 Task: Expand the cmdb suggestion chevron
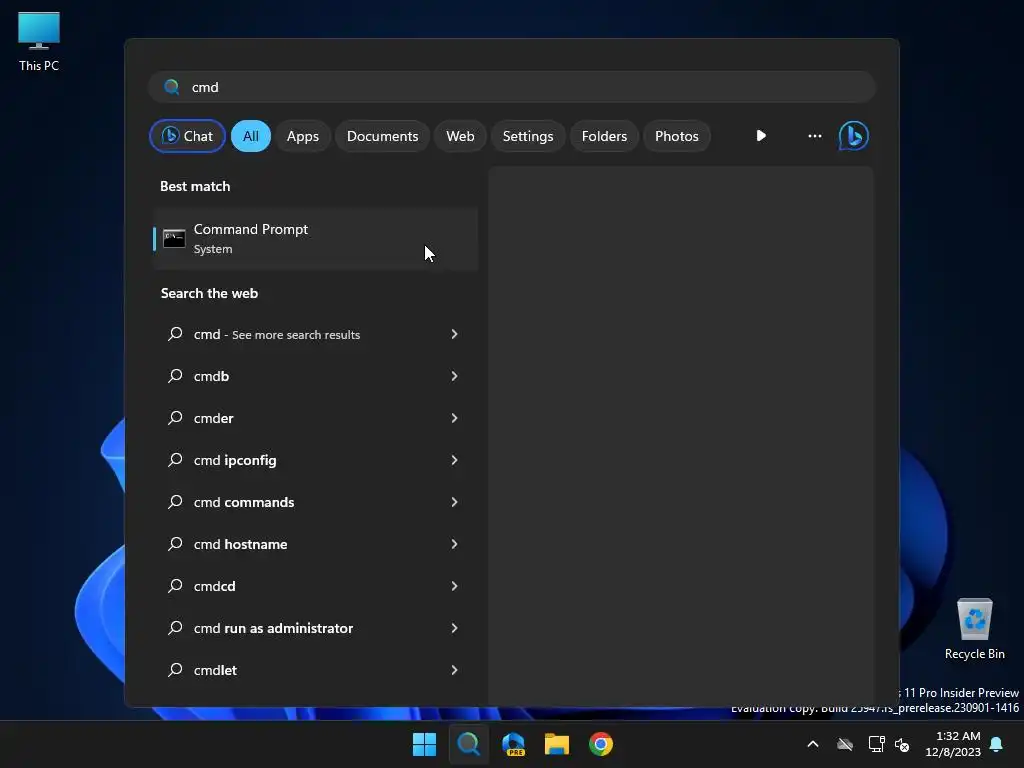pos(455,376)
